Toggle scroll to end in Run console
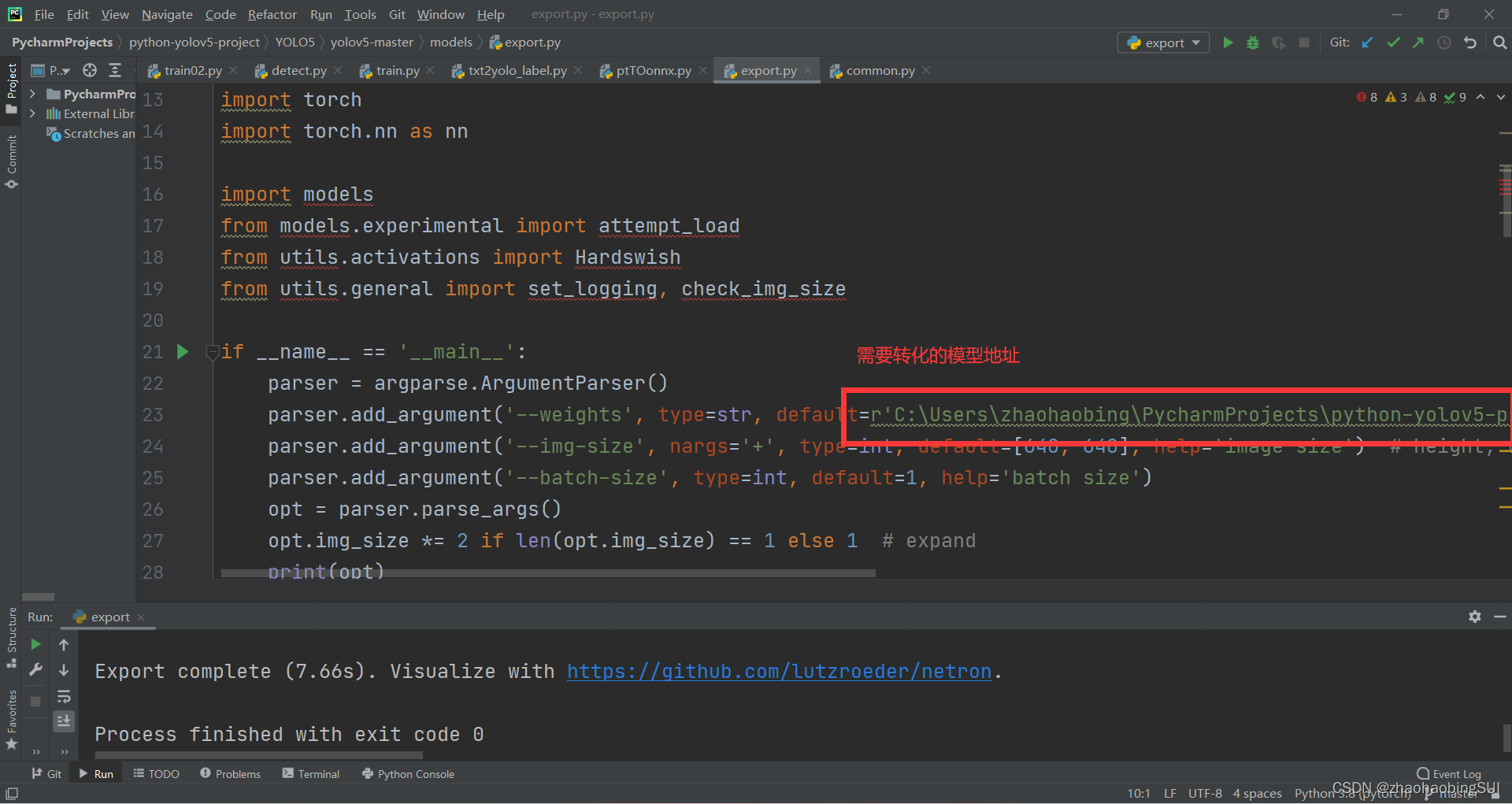The height and width of the screenshot is (804, 1512). [x=64, y=721]
